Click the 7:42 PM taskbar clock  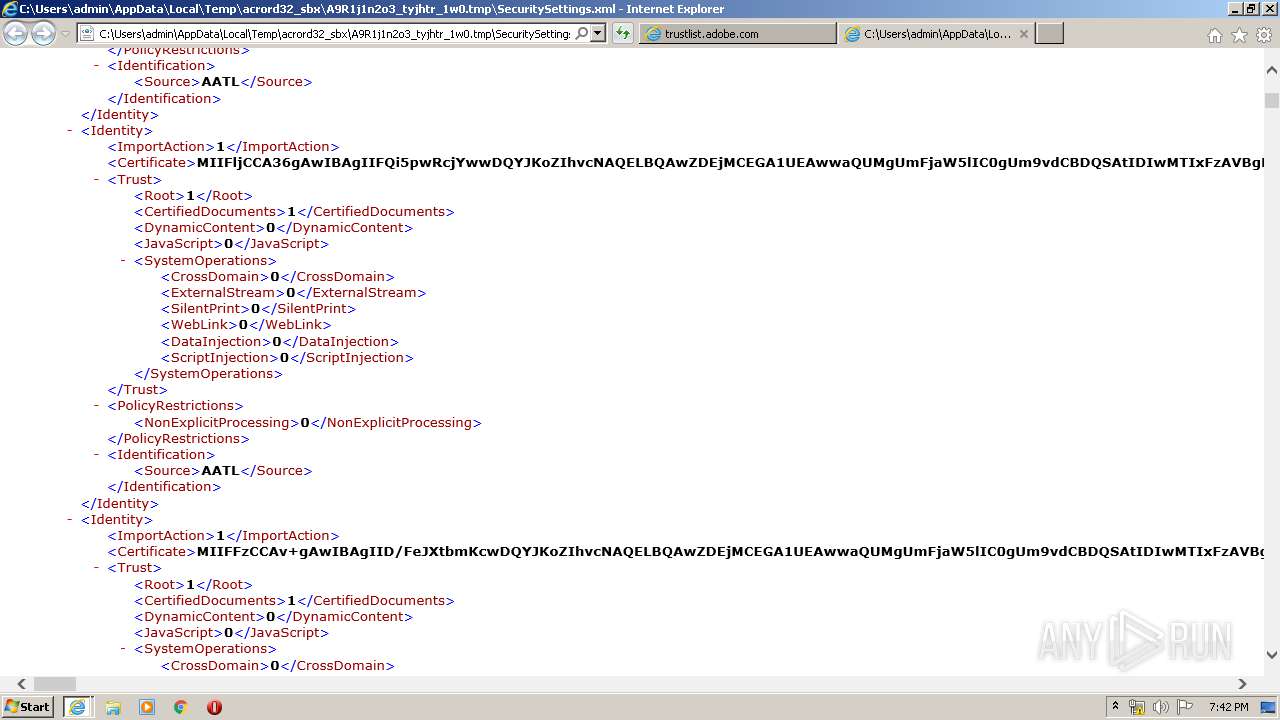[x=1228, y=707]
